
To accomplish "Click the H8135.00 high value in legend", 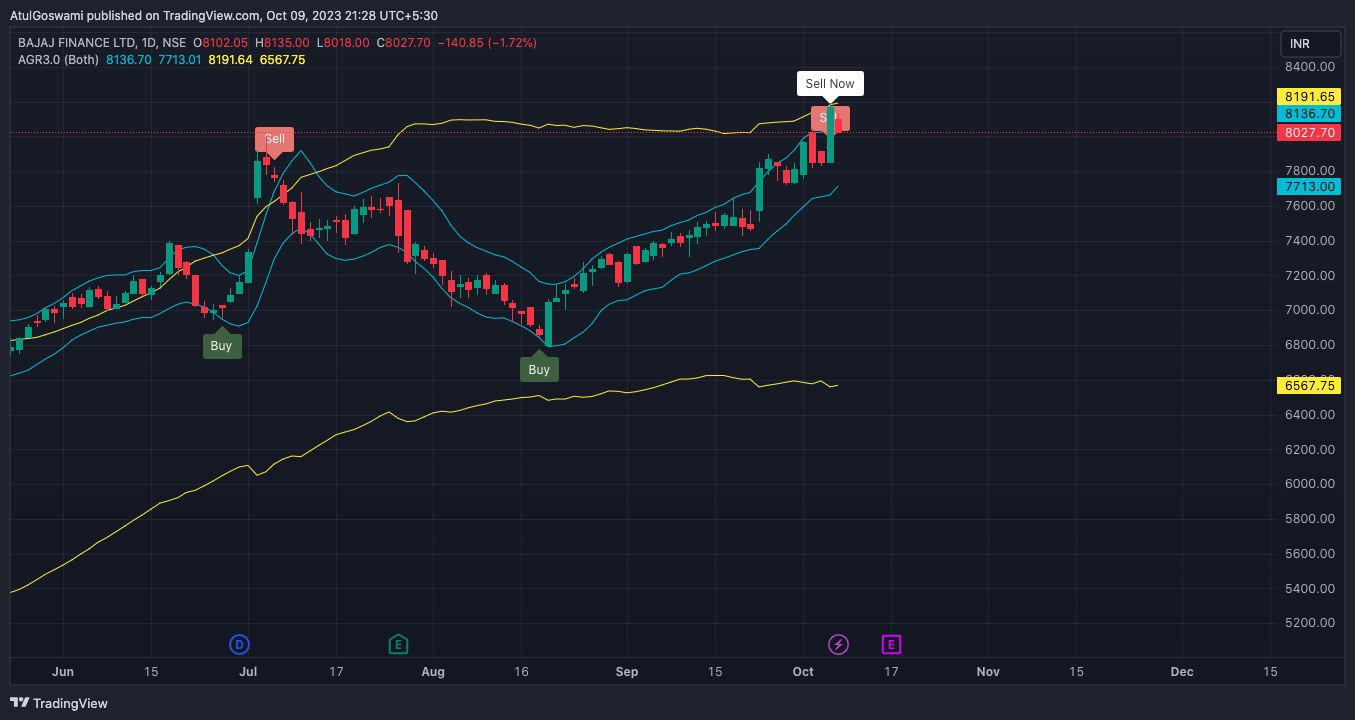I will tap(284, 43).
